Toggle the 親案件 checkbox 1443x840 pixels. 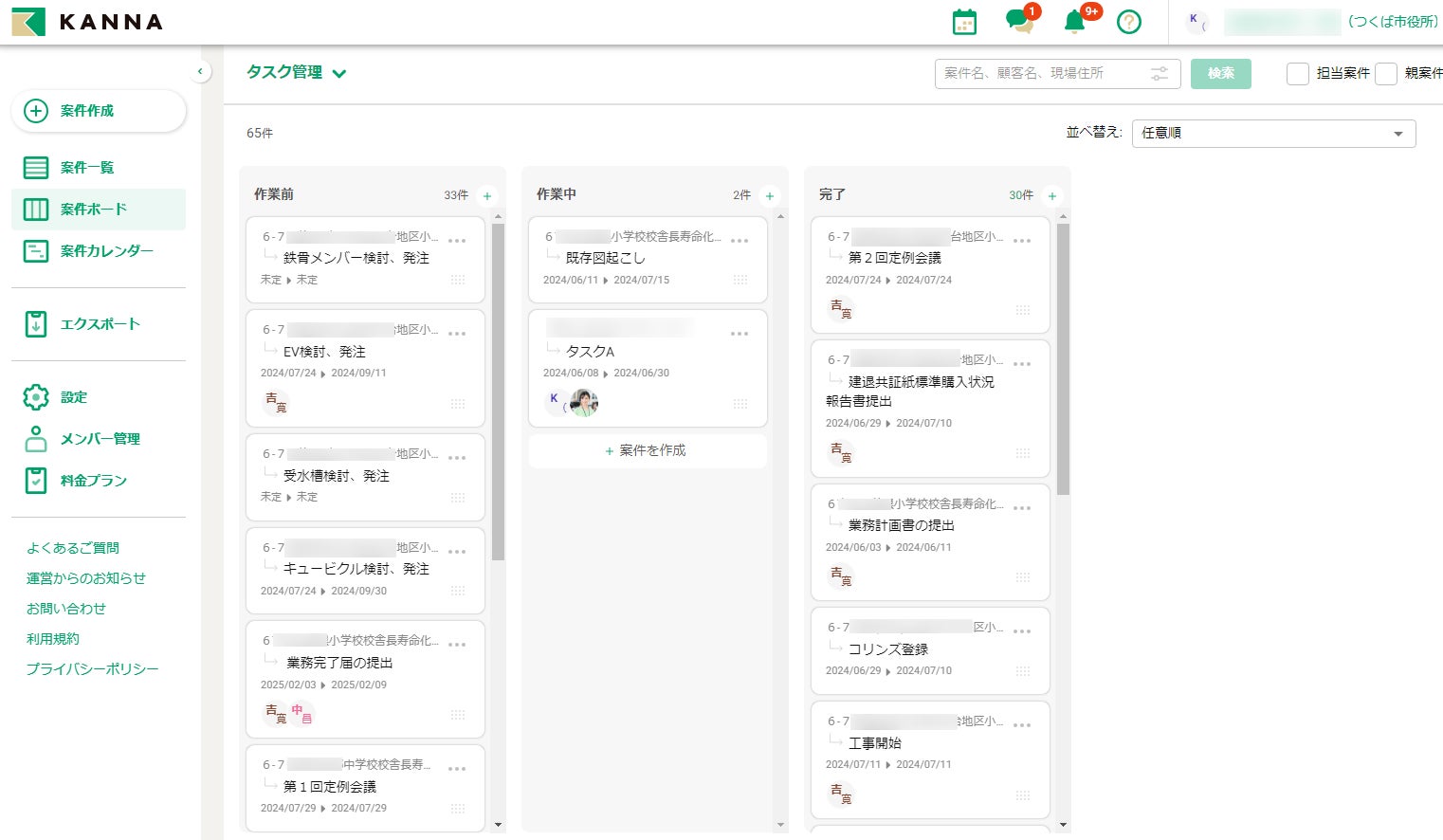coord(1386,73)
